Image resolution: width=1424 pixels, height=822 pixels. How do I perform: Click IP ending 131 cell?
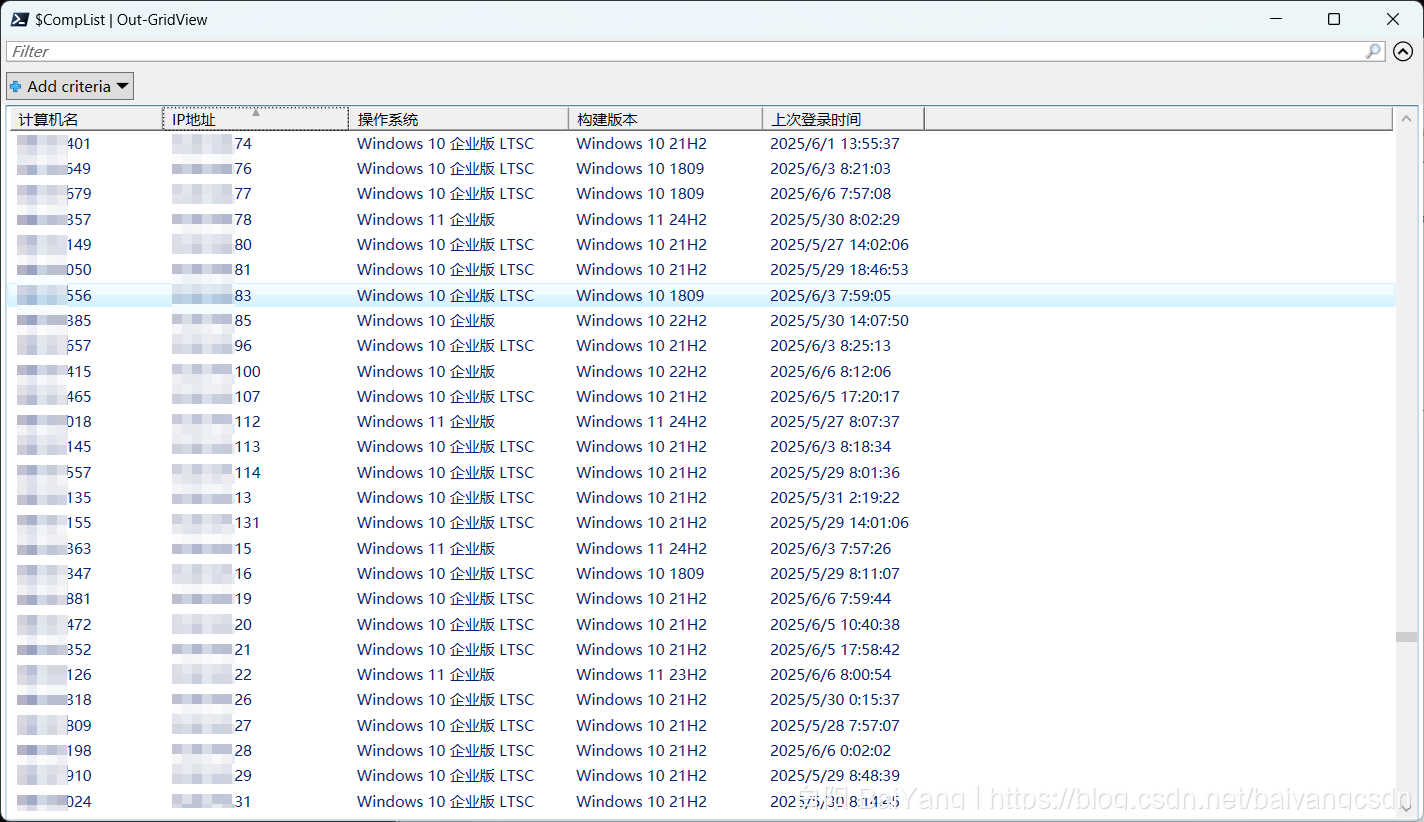pos(216,522)
